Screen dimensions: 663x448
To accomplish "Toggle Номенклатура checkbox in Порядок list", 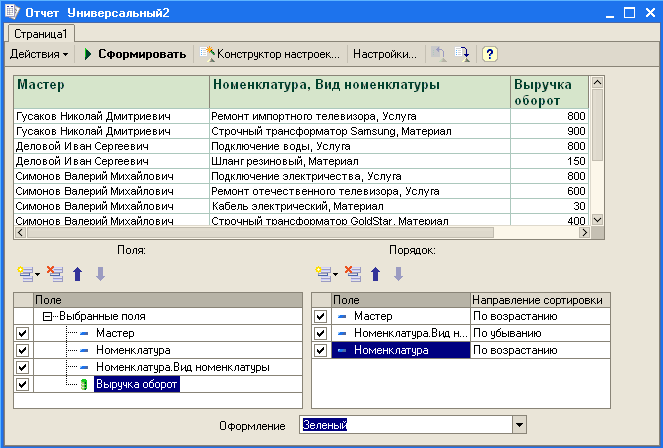I will (321, 350).
